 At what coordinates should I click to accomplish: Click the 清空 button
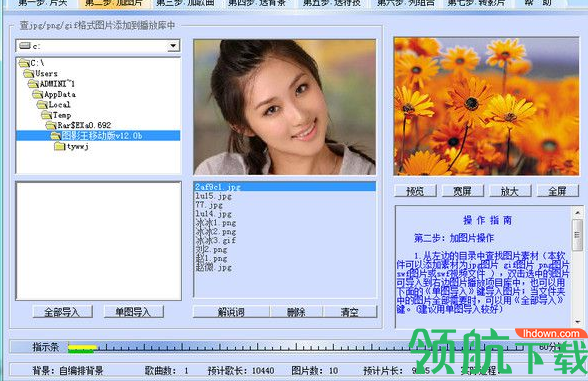point(350,312)
